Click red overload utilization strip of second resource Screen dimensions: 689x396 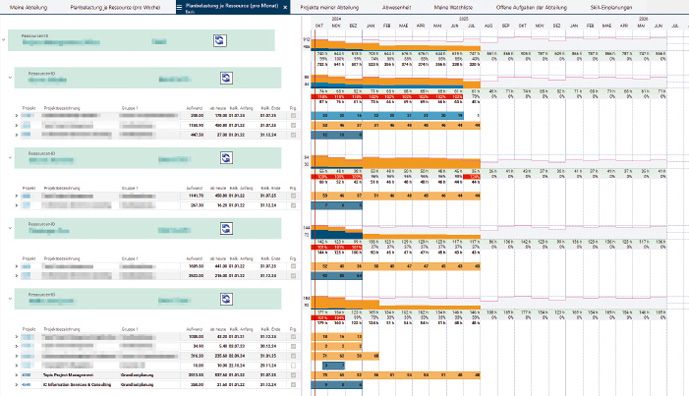point(387,97)
